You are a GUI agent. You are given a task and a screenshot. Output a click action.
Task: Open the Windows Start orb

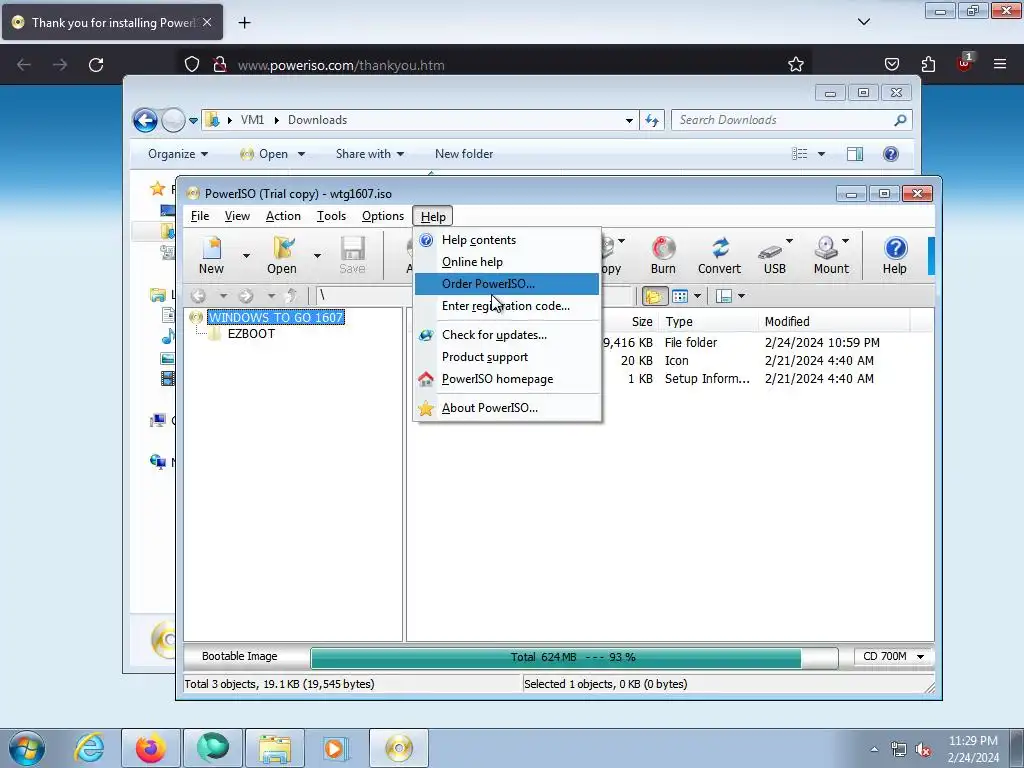(x=27, y=748)
